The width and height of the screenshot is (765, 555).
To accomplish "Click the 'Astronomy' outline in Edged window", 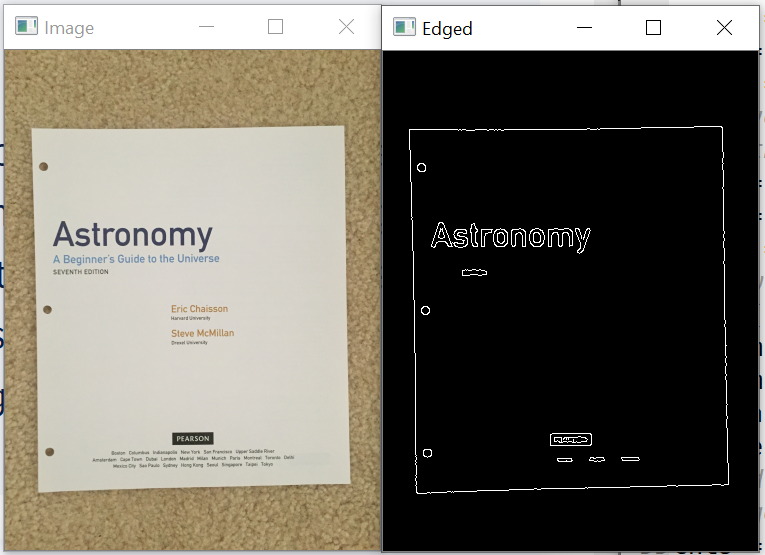I will point(511,237).
